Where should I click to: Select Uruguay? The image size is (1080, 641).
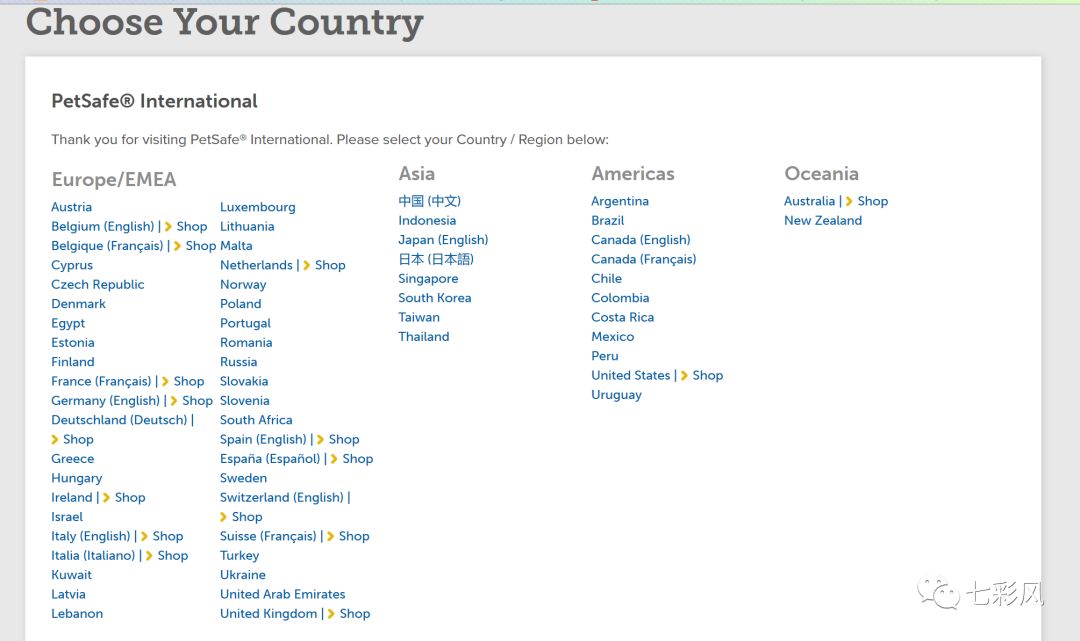pos(616,395)
